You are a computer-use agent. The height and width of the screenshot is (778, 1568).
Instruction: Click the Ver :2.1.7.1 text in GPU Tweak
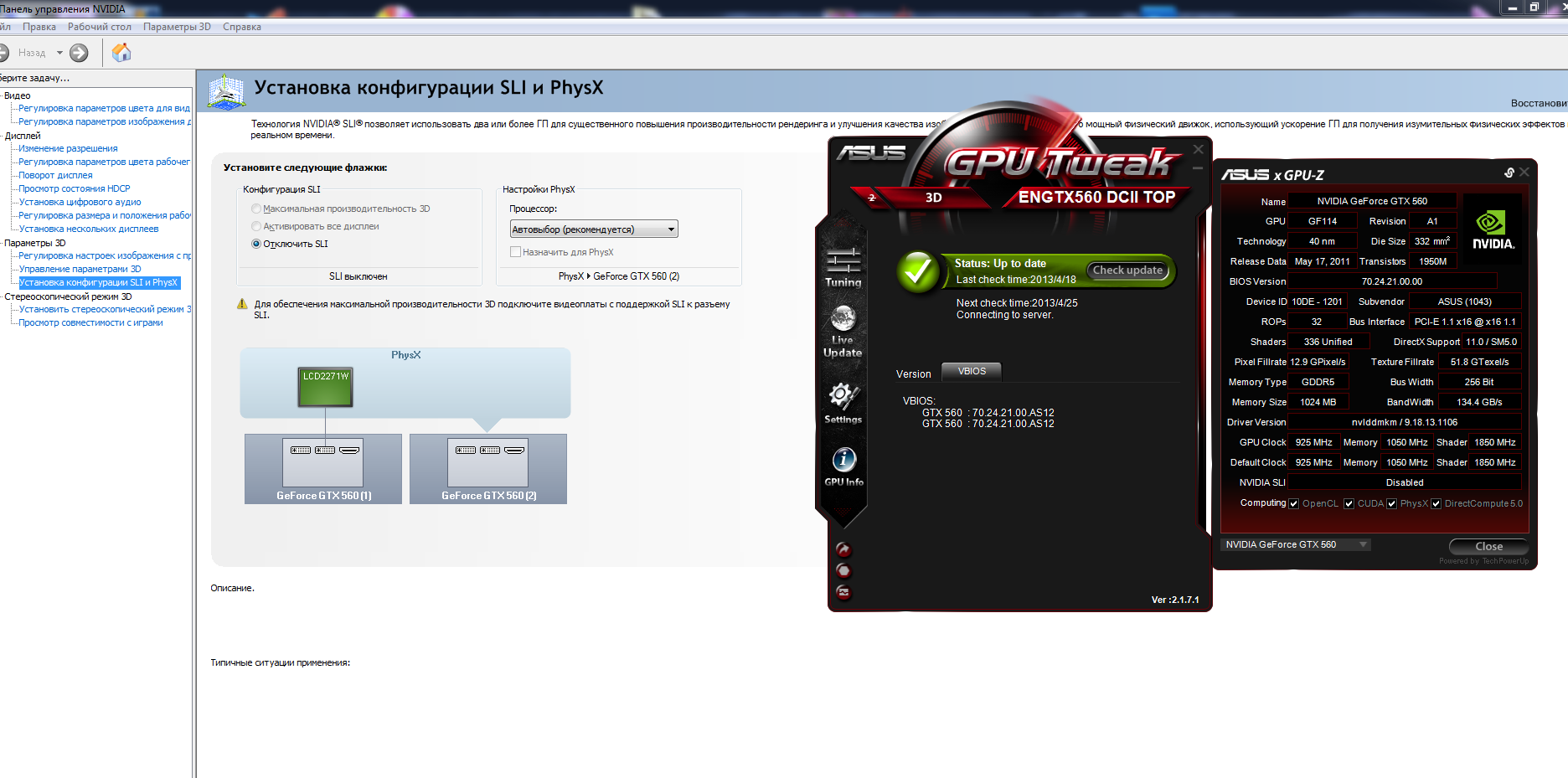[1175, 600]
